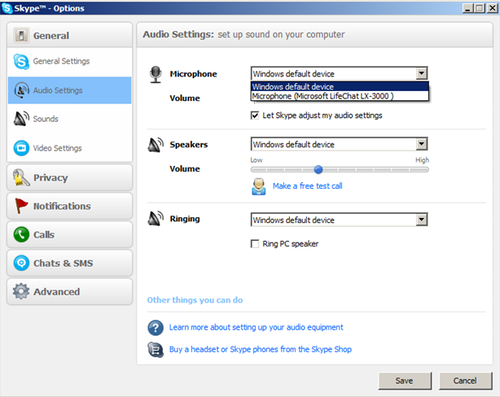Click the green phone icon on Calls
500x397 pixels.
(x=21, y=234)
